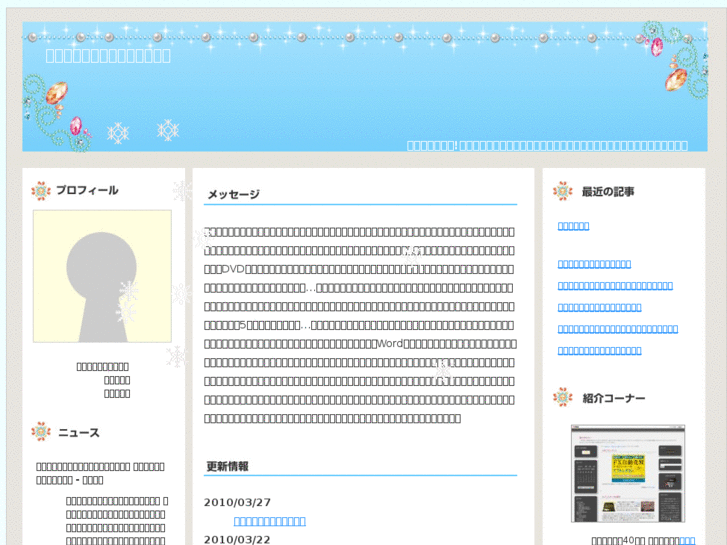Click the flower icon beside 最近の記事 heading

(x=563, y=191)
